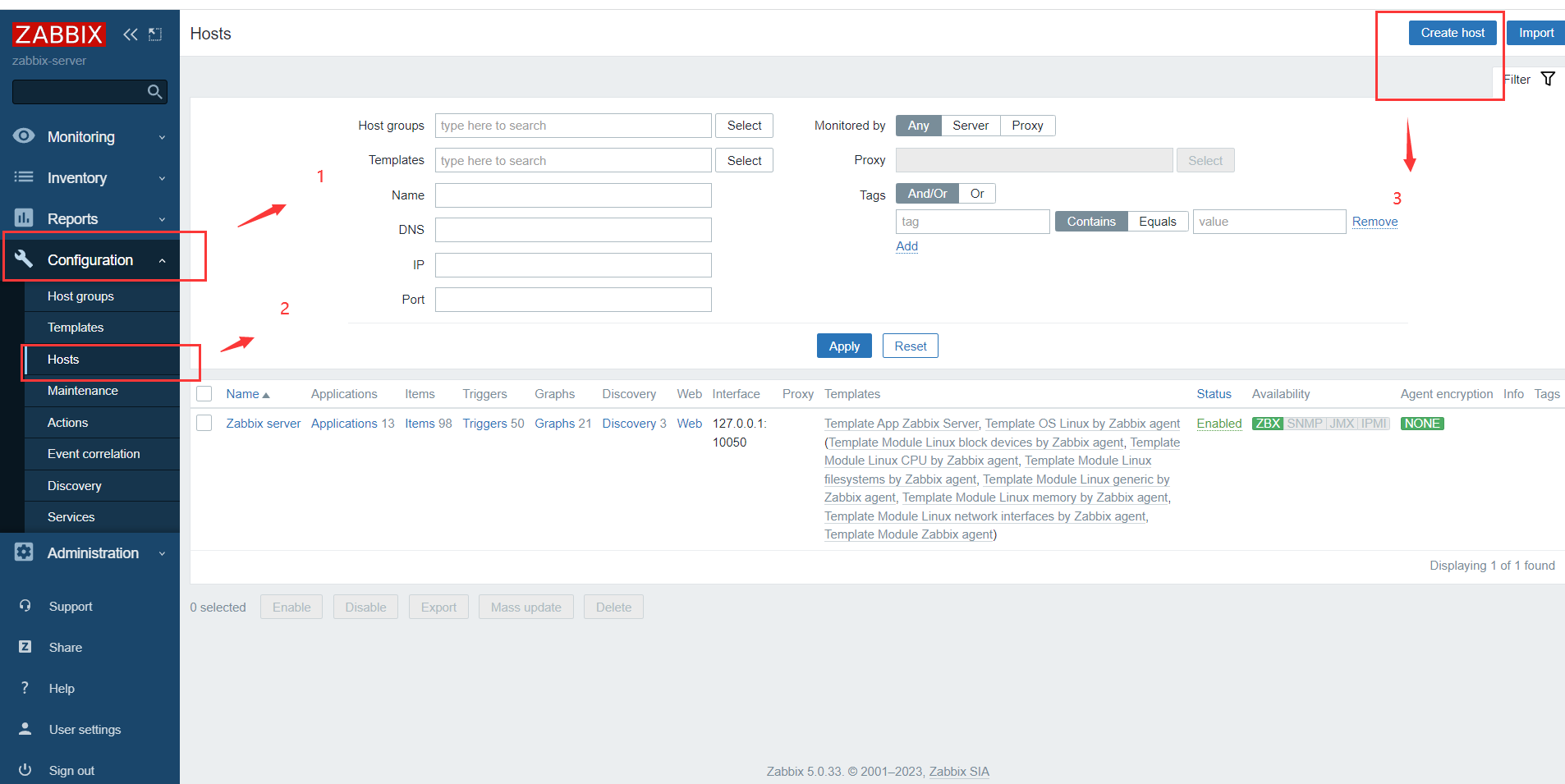Click the ZBX availability indicator
Viewport: 1565px width, 784px height.
coord(1268,424)
